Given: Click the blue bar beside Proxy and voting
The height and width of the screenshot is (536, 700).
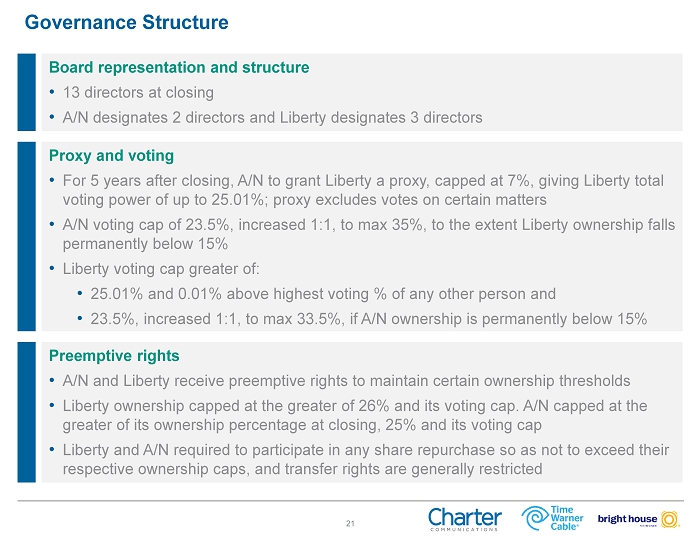Looking at the screenshot, I should (25, 237).
